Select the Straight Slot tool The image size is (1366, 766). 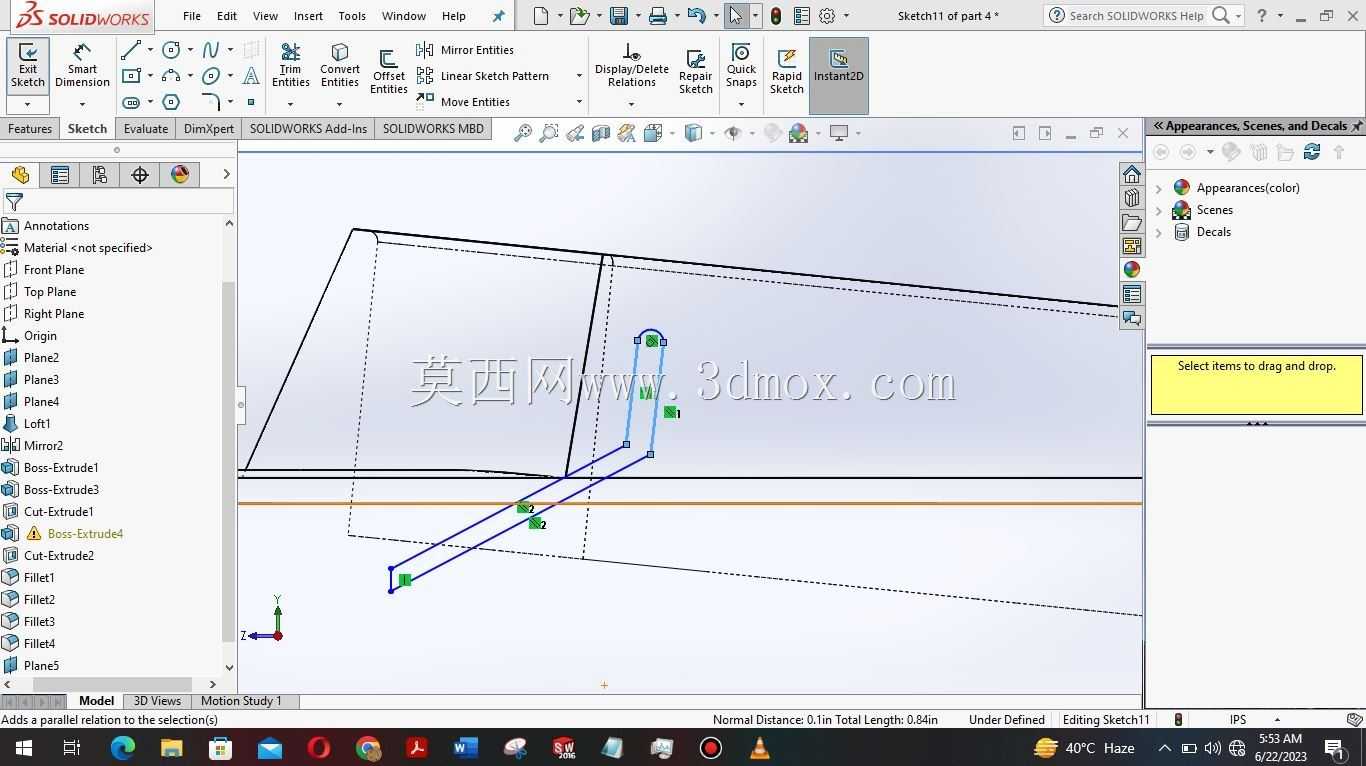pyautogui.click(x=131, y=102)
